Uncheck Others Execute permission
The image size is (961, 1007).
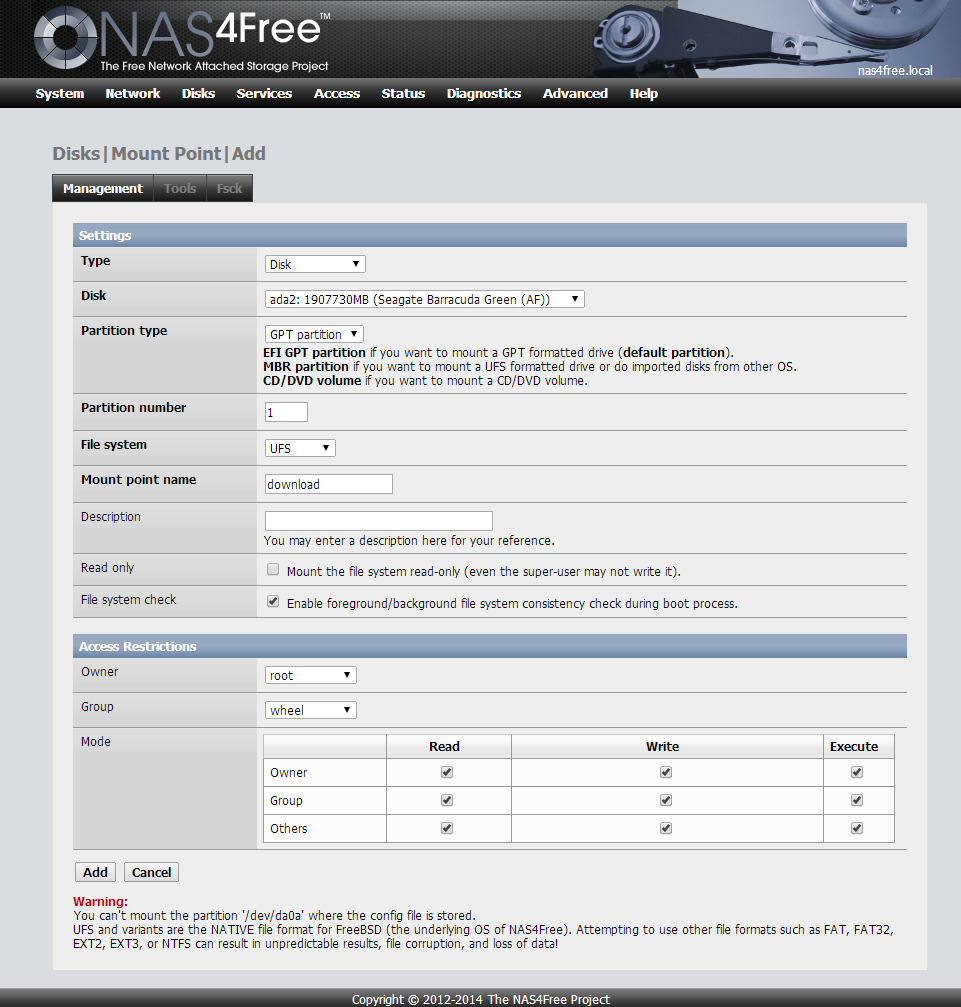857,828
